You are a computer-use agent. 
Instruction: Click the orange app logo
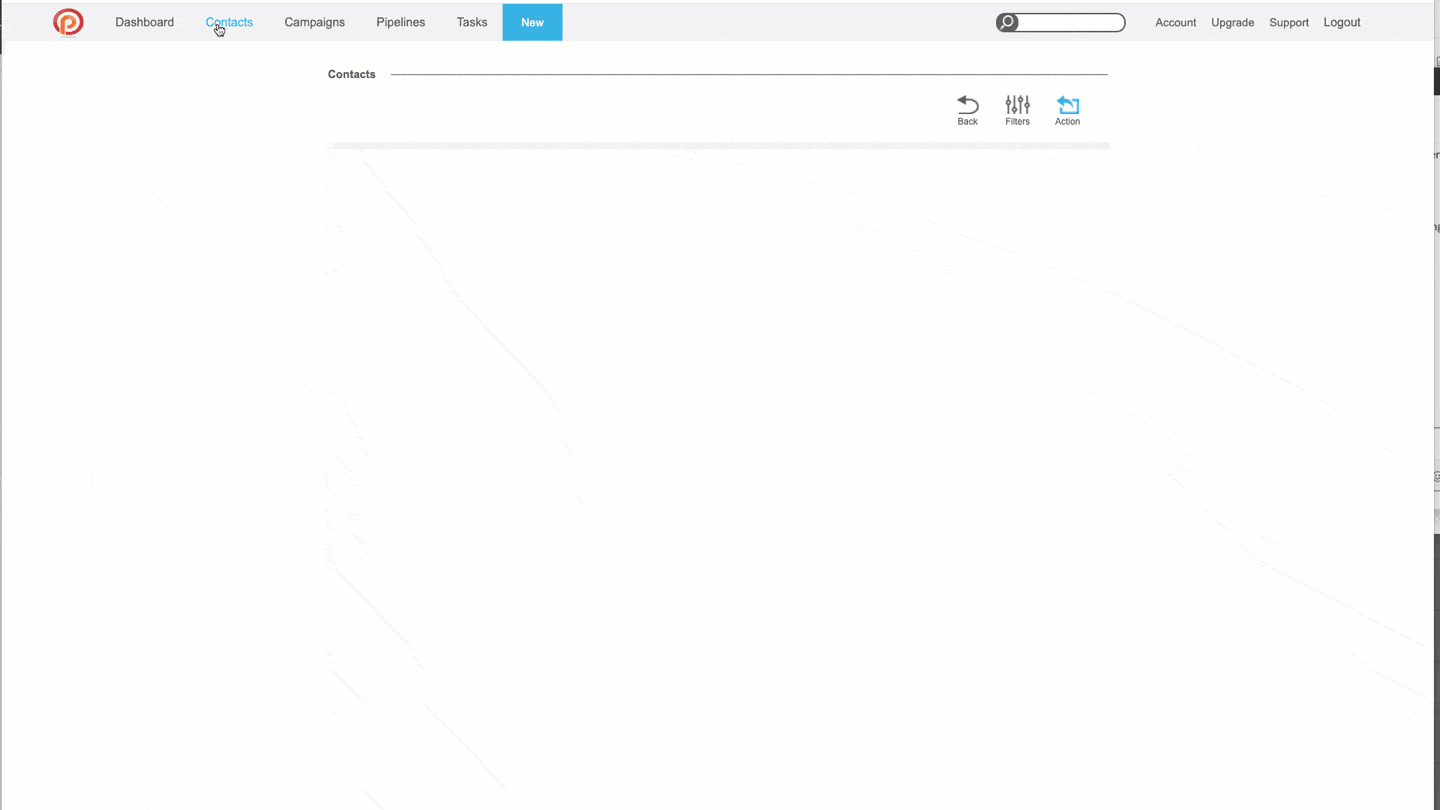tap(68, 22)
